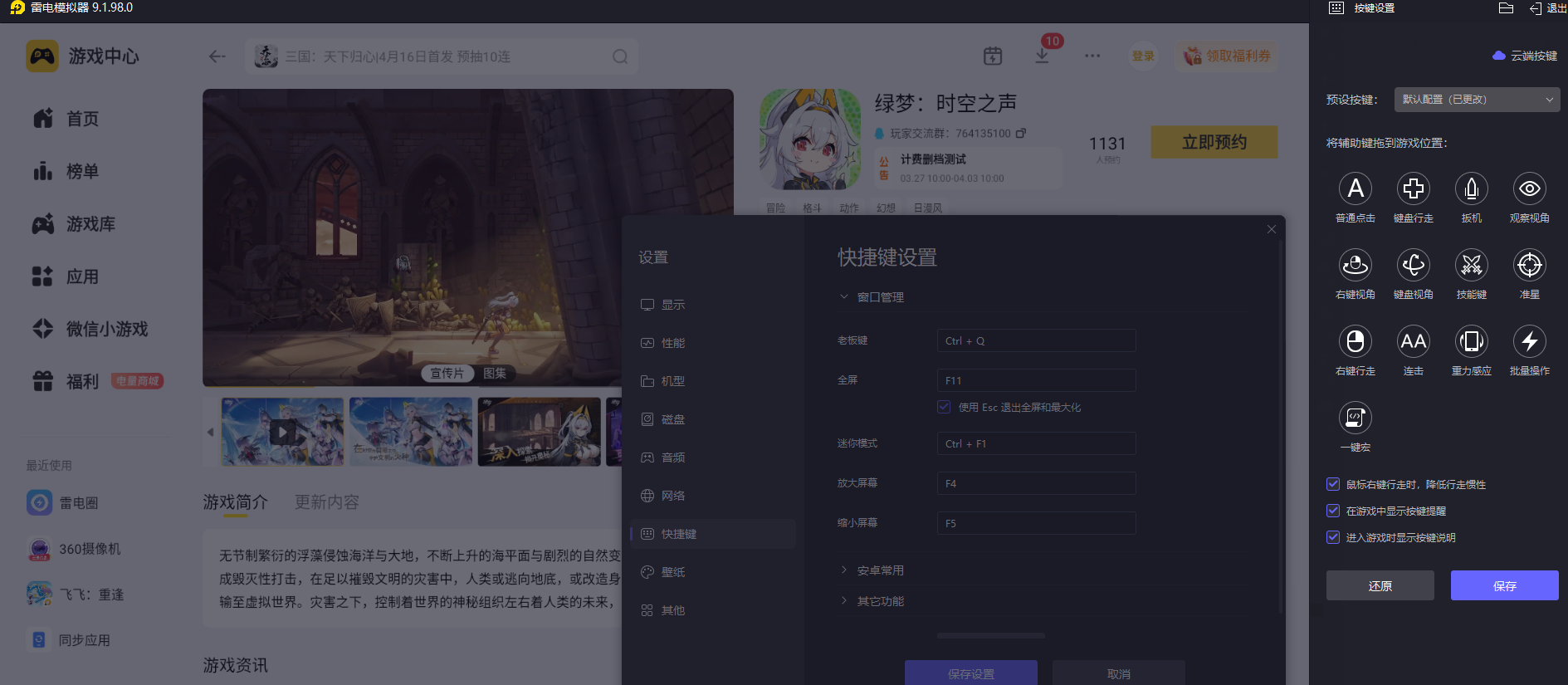Select the 右键视角 key icon
This screenshot has height=685, width=1568.
pos(1356,266)
